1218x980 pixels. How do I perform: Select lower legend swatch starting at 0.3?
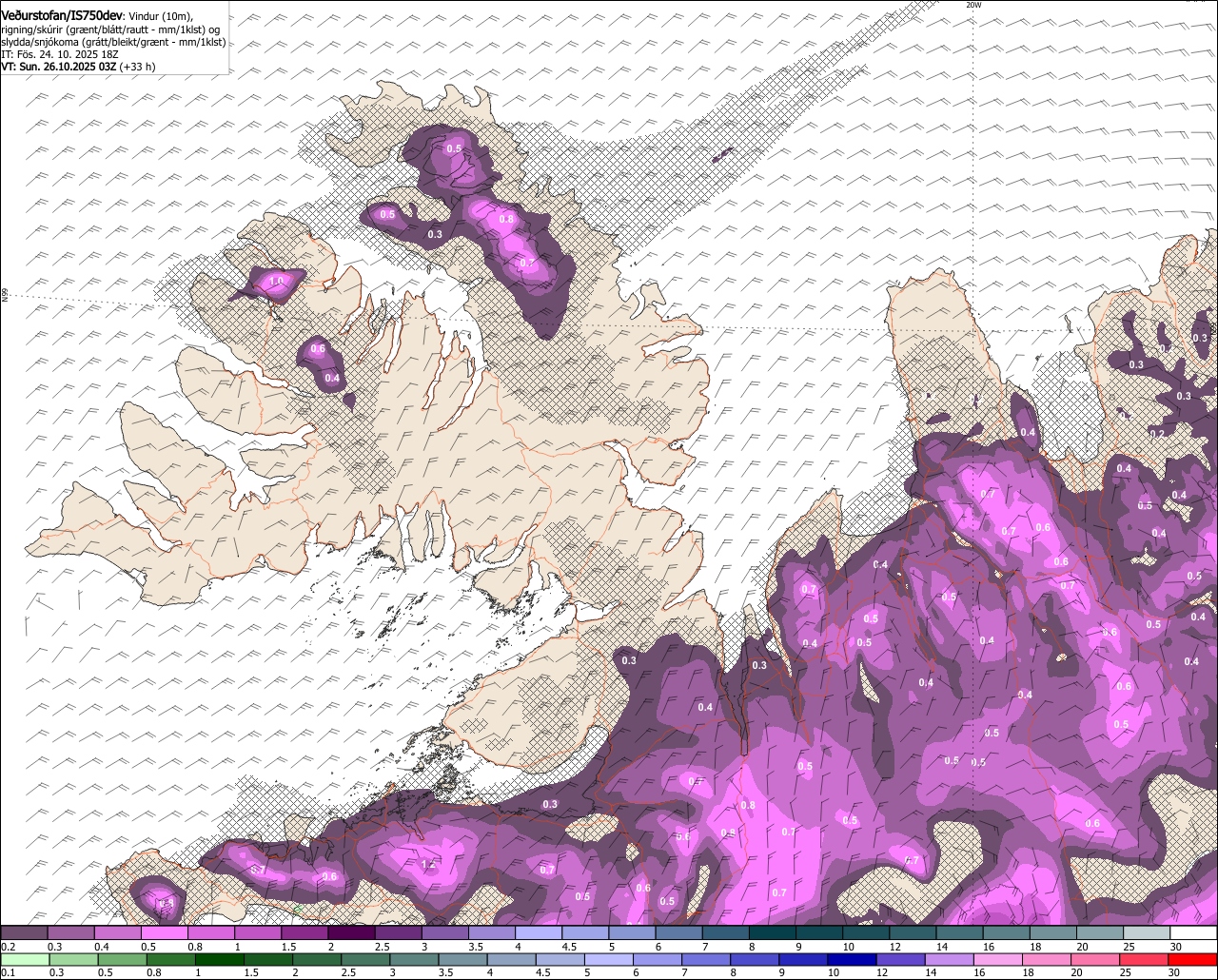(x=72, y=960)
